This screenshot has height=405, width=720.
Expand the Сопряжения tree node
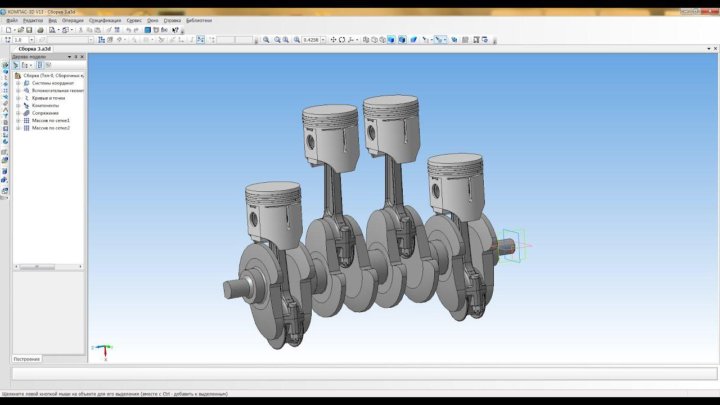tap(17, 113)
